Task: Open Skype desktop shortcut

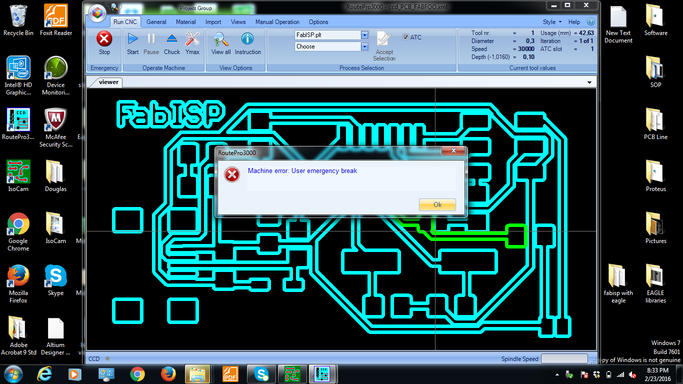Action: click(56, 280)
